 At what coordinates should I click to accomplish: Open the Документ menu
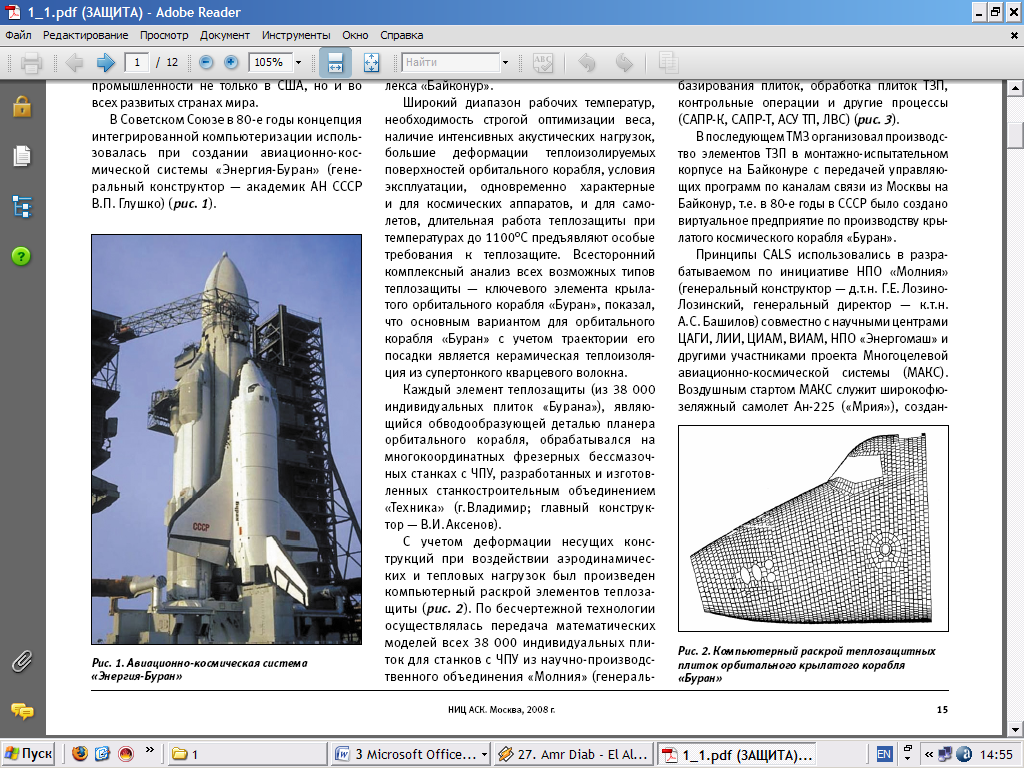(225, 35)
